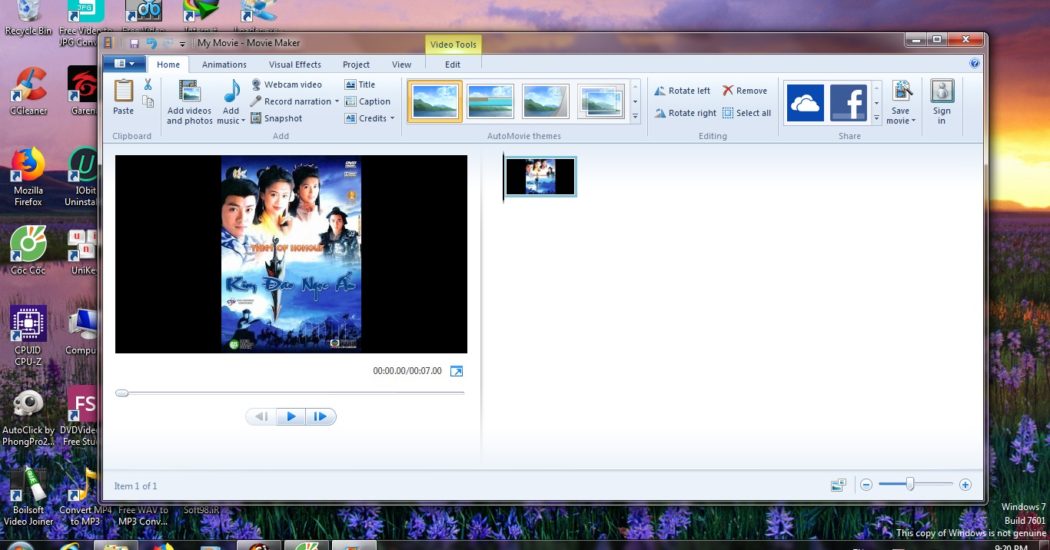Zoom out the timeline minus button
The height and width of the screenshot is (550, 1050).
(866, 484)
